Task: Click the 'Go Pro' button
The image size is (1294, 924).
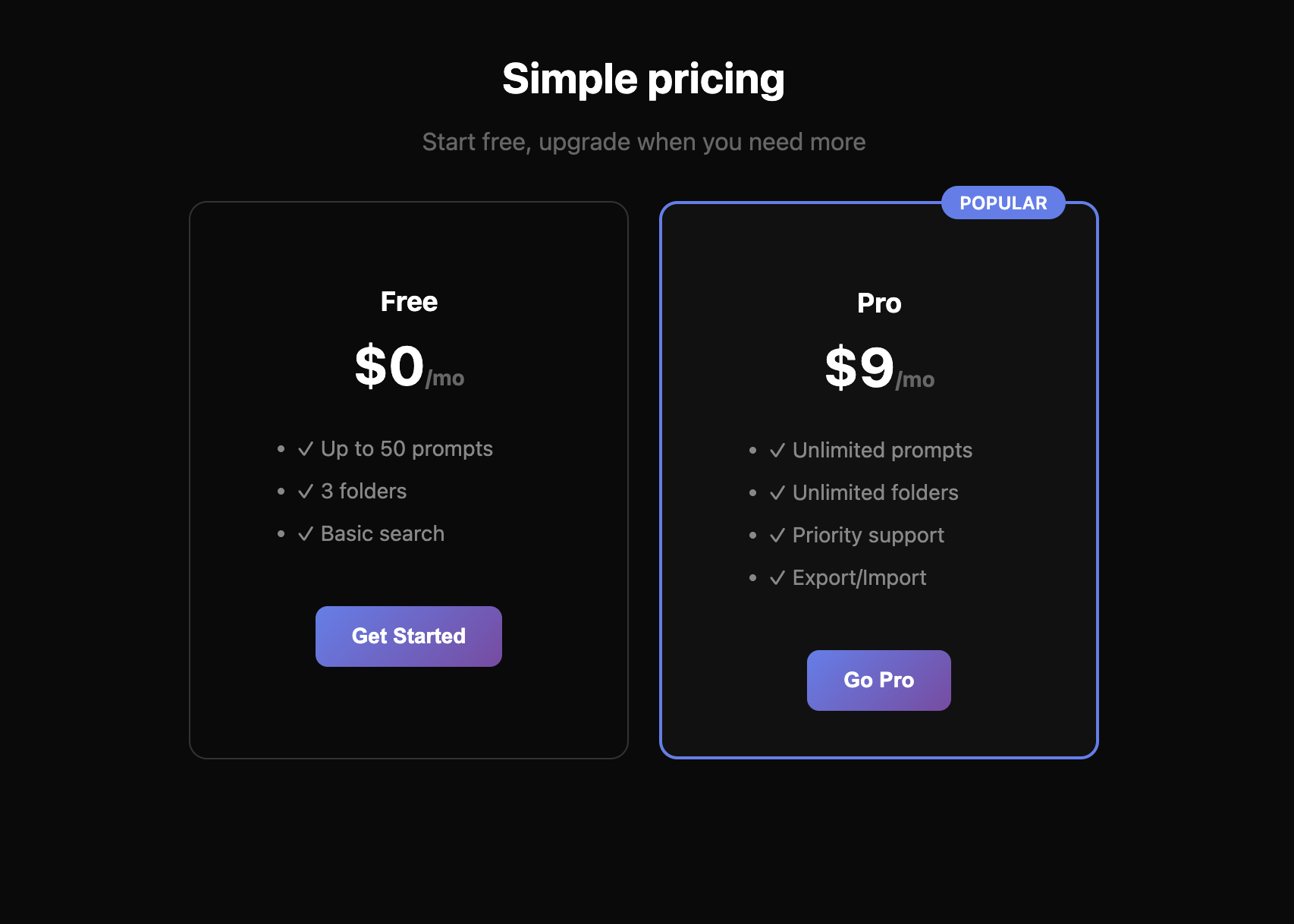Action: click(878, 680)
